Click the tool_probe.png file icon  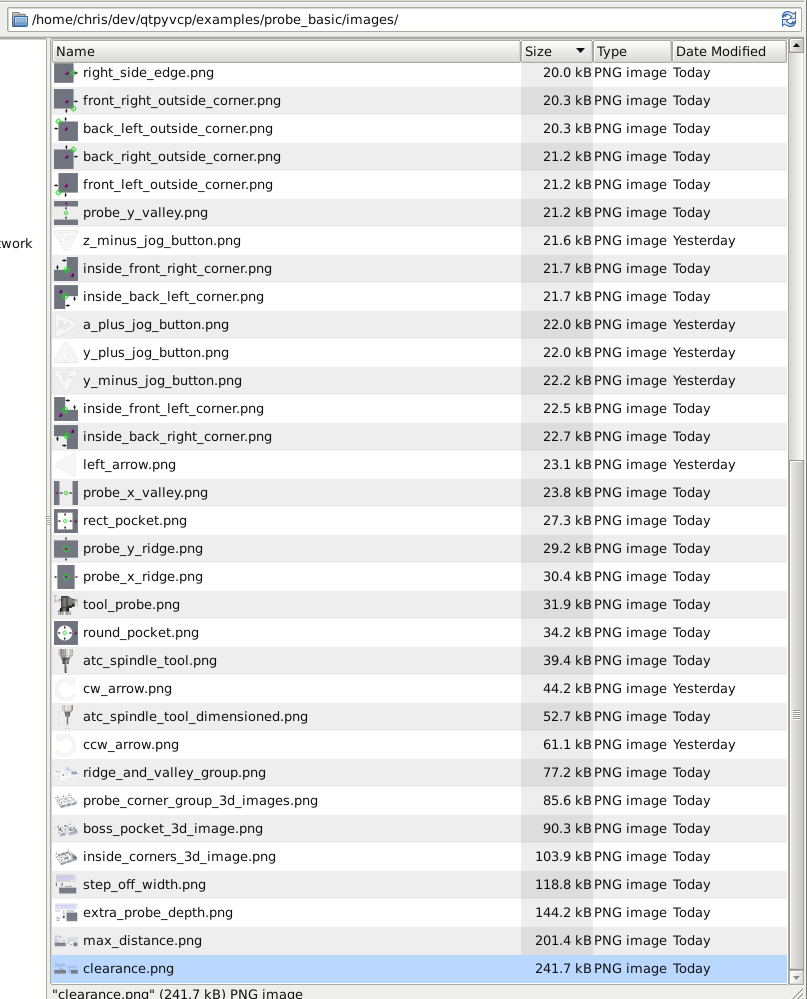point(66,605)
